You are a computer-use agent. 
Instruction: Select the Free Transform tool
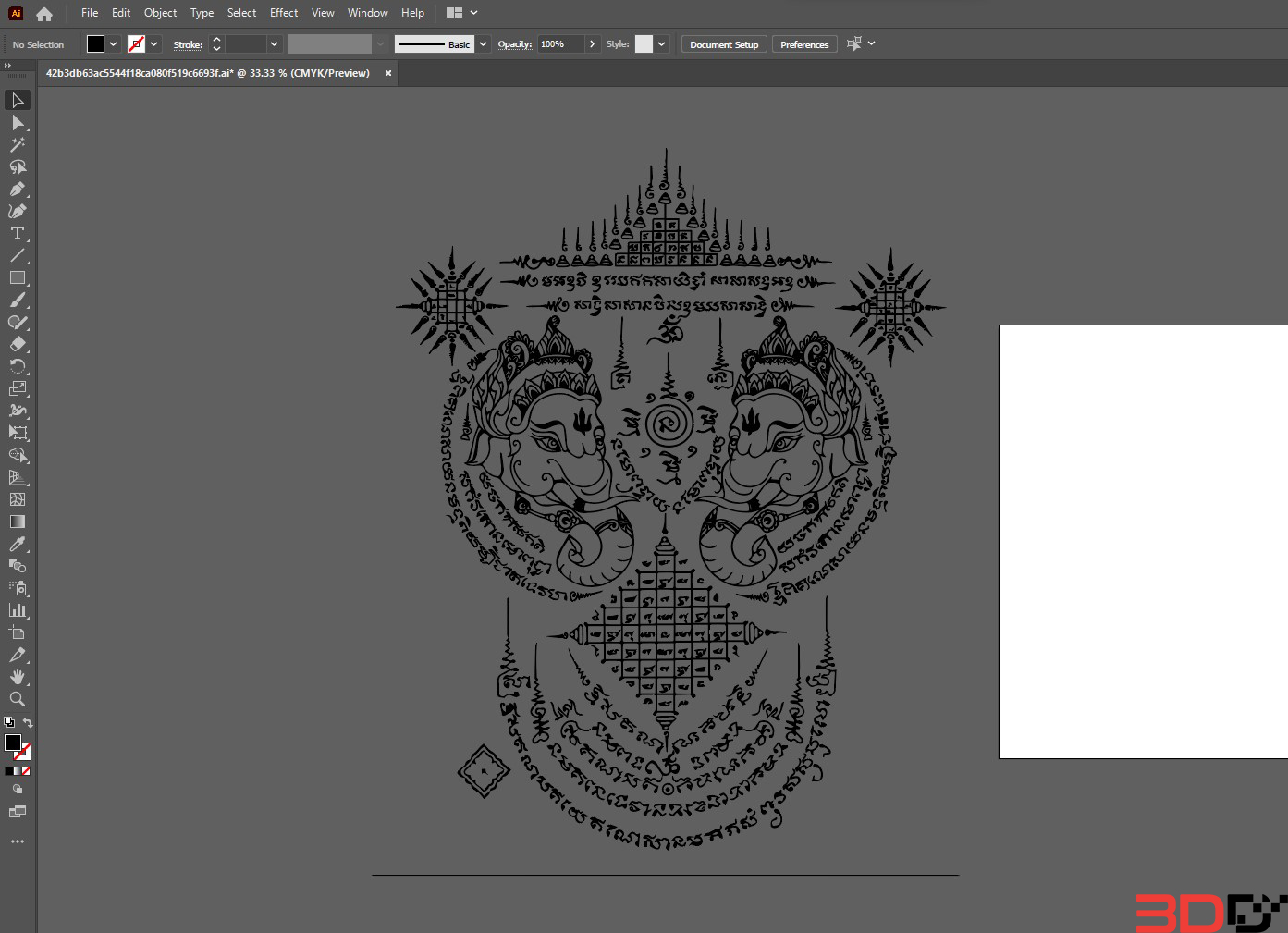[18, 433]
